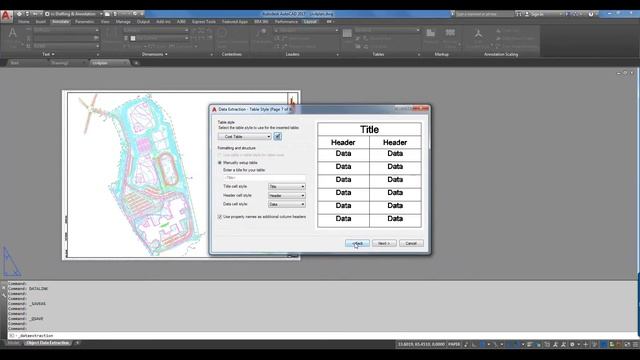Launch Table Style dialog icon beside Cost Table
The width and height of the screenshot is (640, 360).
[278, 136]
